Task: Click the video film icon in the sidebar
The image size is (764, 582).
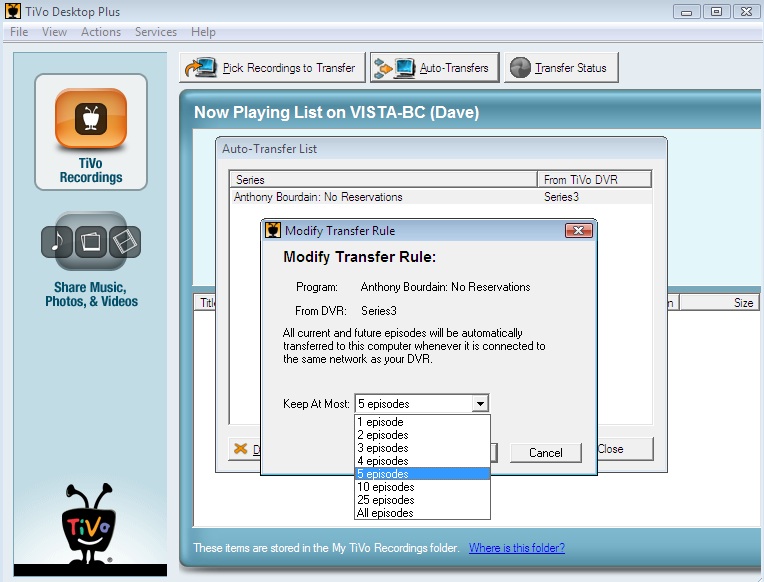Action: point(125,241)
